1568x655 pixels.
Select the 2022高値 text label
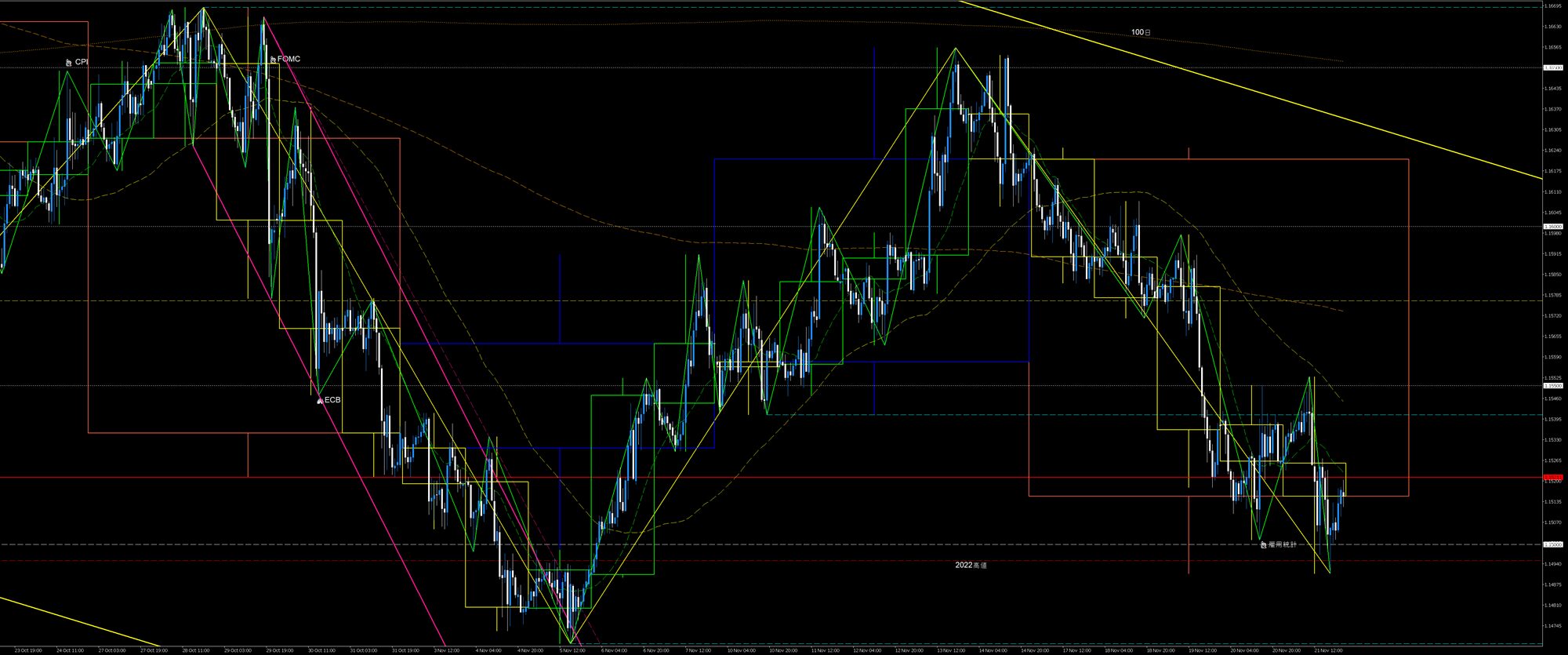coord(971,565)
